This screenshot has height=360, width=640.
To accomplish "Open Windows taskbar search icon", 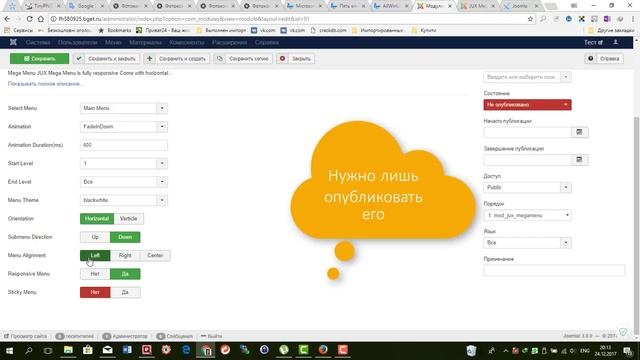I will 29,351.
